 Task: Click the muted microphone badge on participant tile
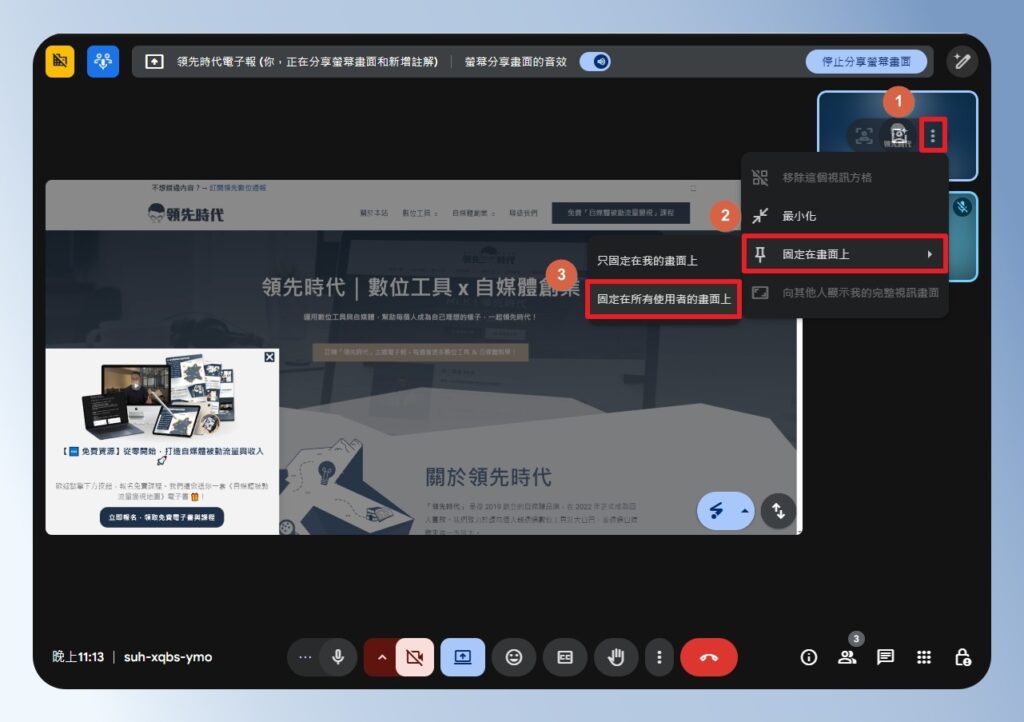(962, 208)
